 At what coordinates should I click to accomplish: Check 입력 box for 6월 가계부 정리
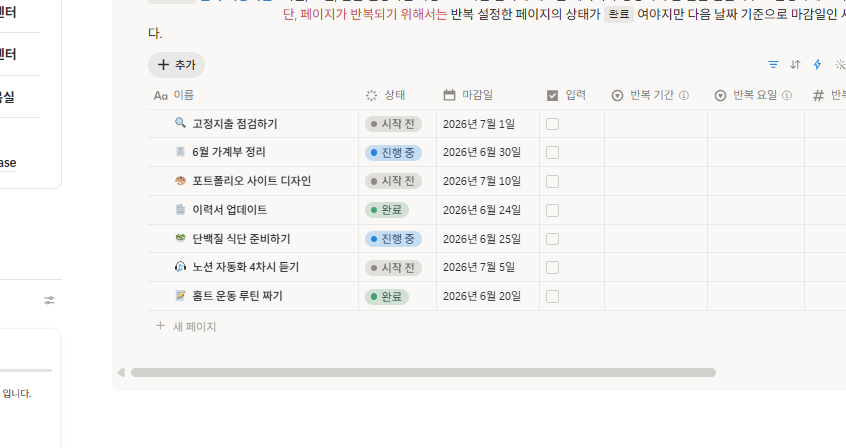click(x=552, y=153)
